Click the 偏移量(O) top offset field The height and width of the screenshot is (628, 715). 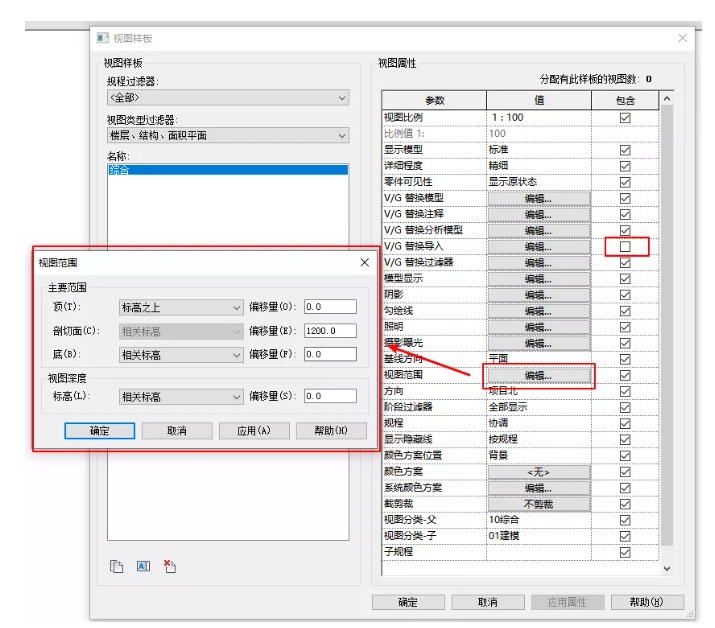click(330, 306)
